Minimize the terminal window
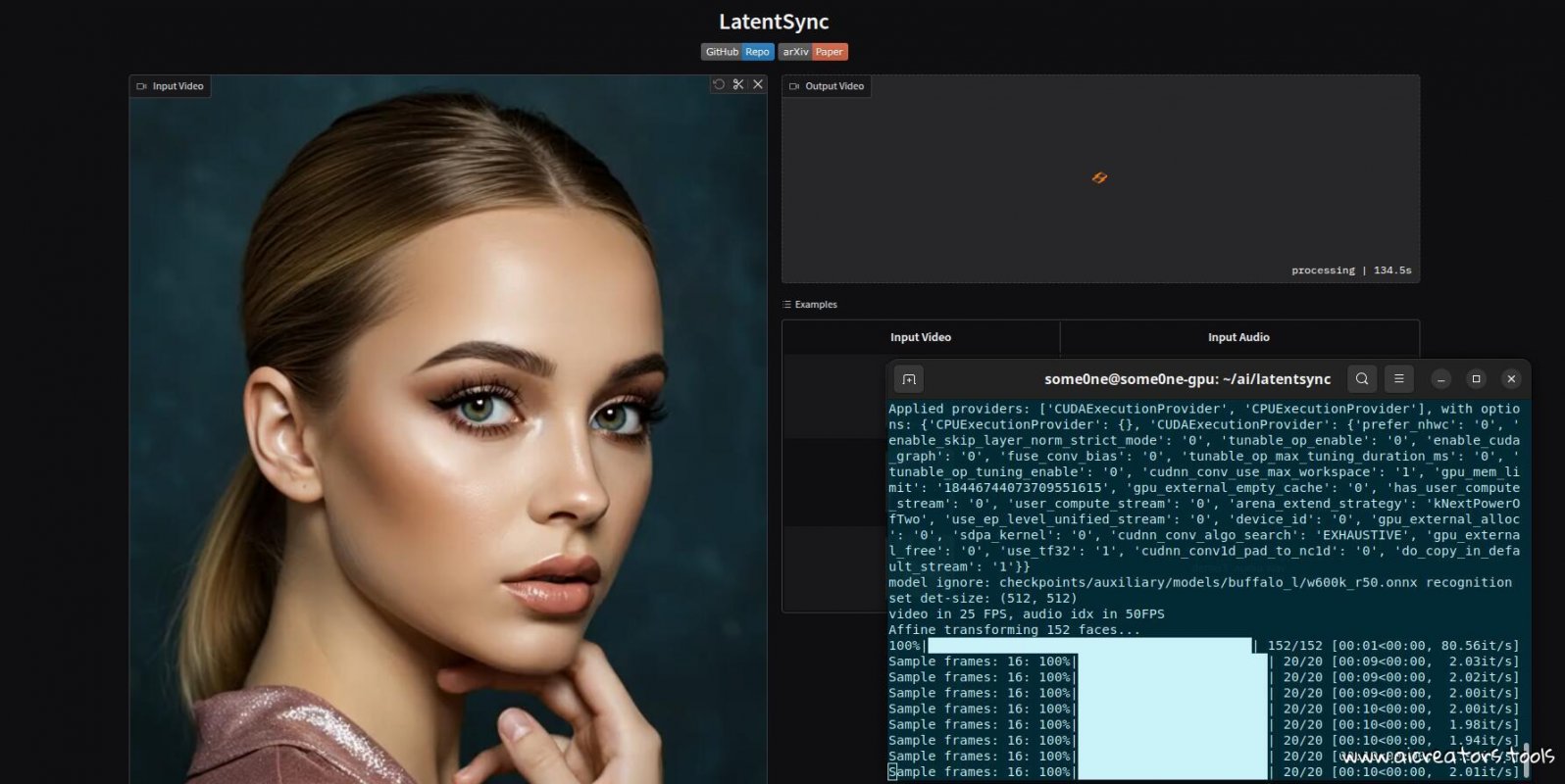The height and width of the screenshot is (784, 1565). point(1440,378)
